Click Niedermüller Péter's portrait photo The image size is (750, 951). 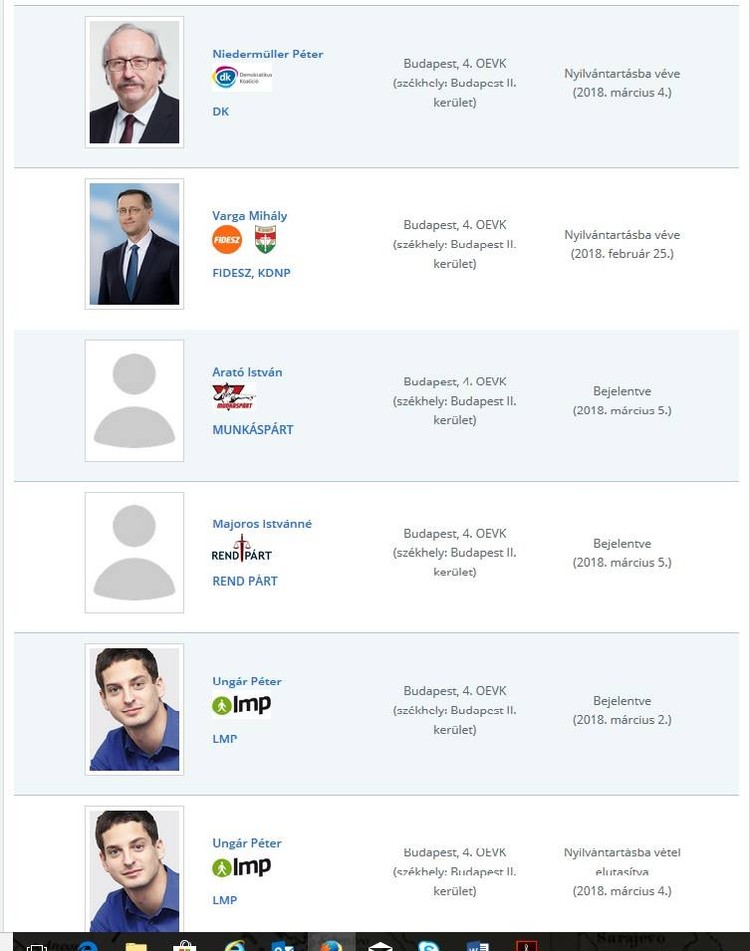pyautogui.click(x=134, y=82)
